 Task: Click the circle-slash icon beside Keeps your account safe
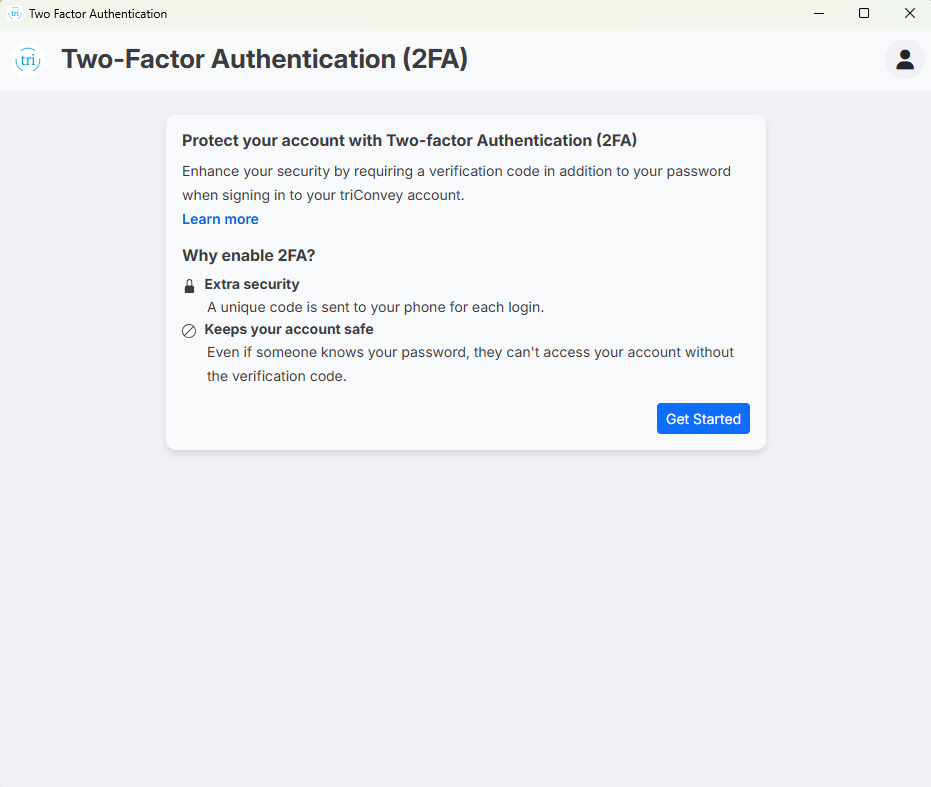189,331
